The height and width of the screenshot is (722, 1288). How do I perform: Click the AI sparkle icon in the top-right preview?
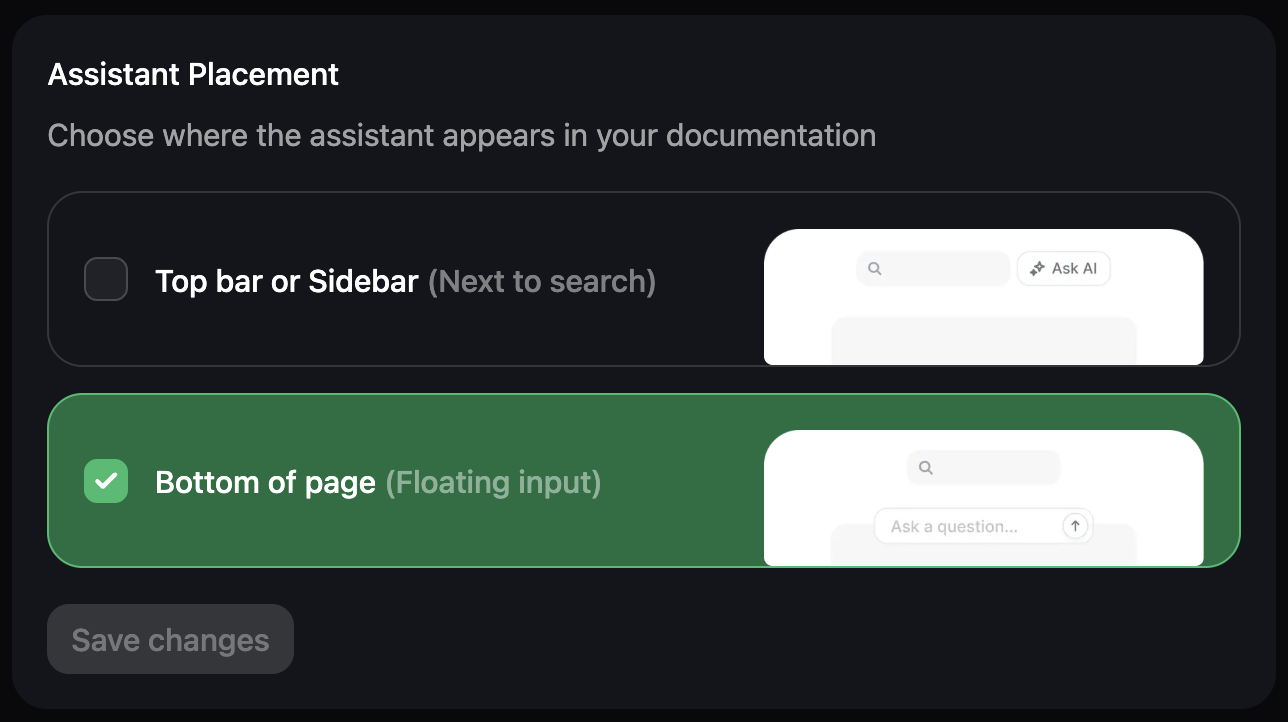1035,268
